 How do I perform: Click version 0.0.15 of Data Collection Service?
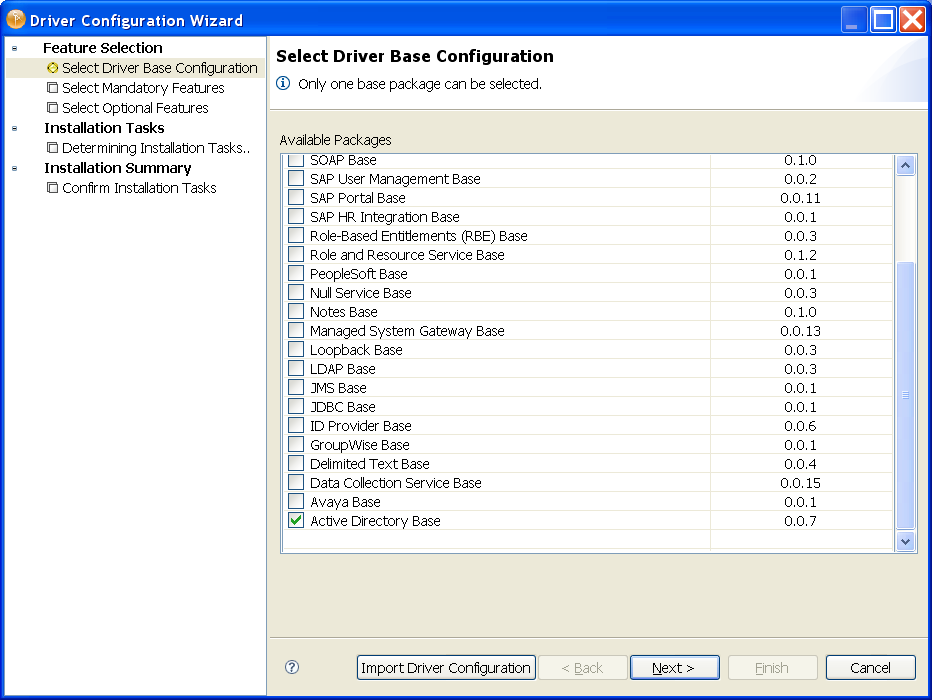(x=800, y=483)
